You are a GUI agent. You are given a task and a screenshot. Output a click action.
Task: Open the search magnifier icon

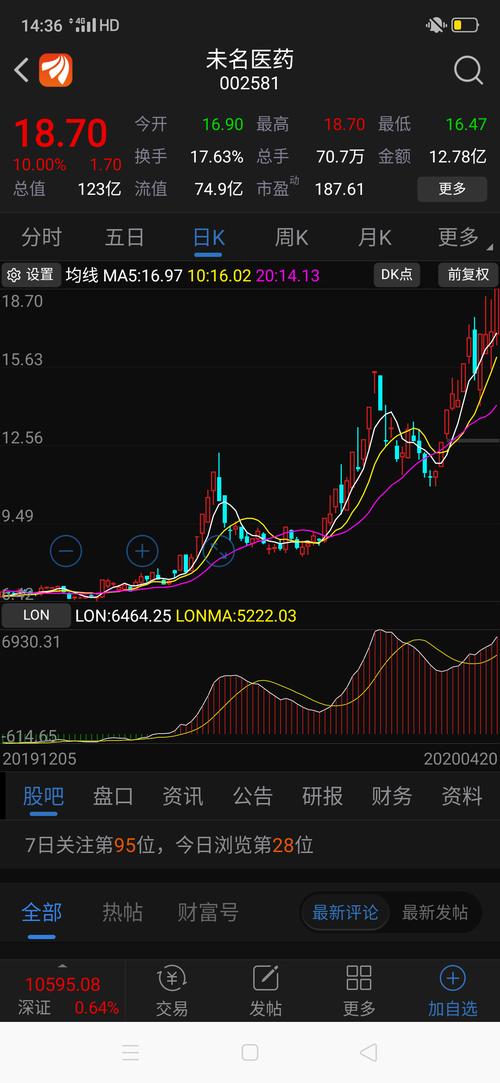pos(468,70)
